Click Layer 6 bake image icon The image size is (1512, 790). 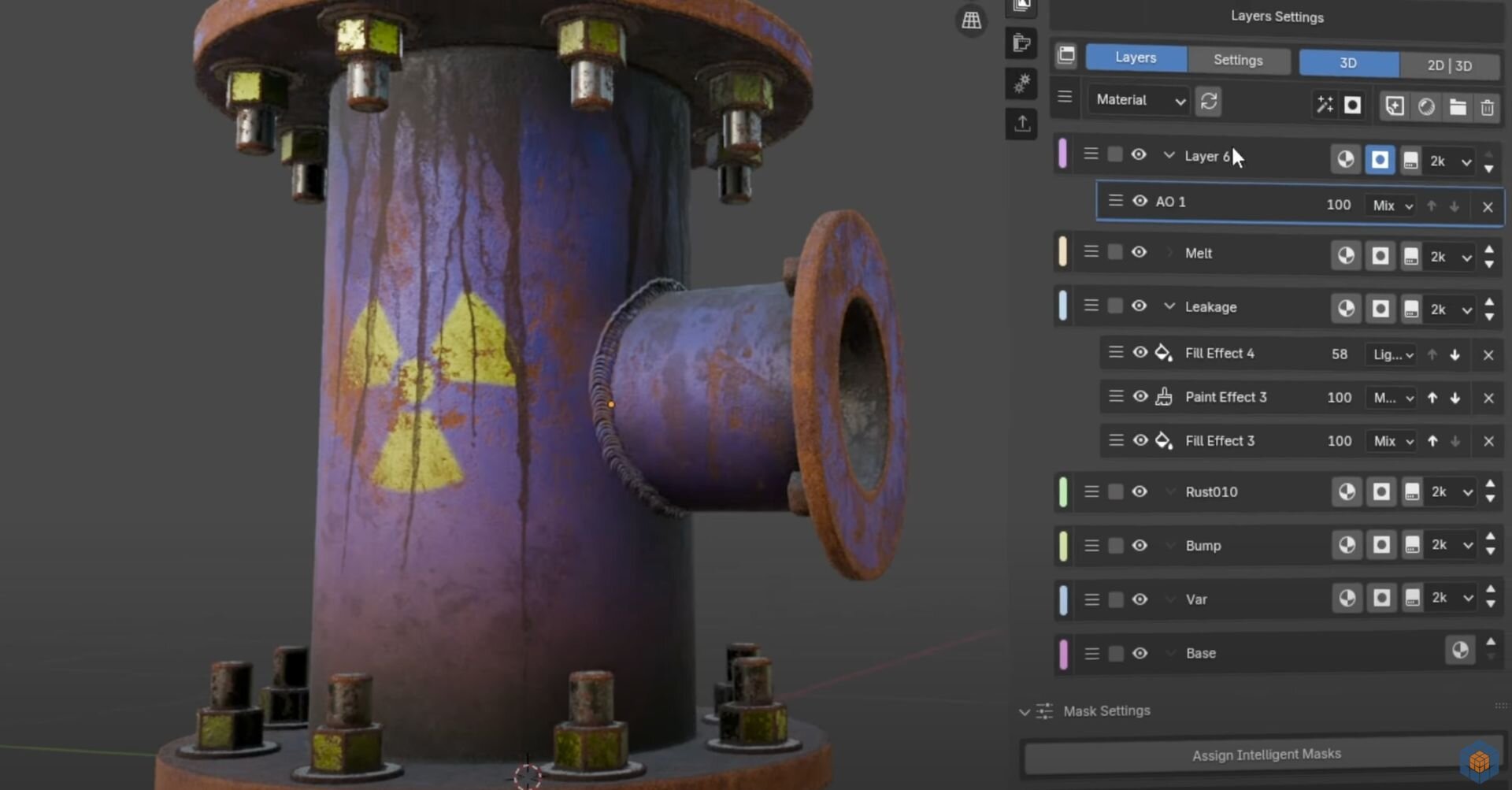pos(1410,161)
